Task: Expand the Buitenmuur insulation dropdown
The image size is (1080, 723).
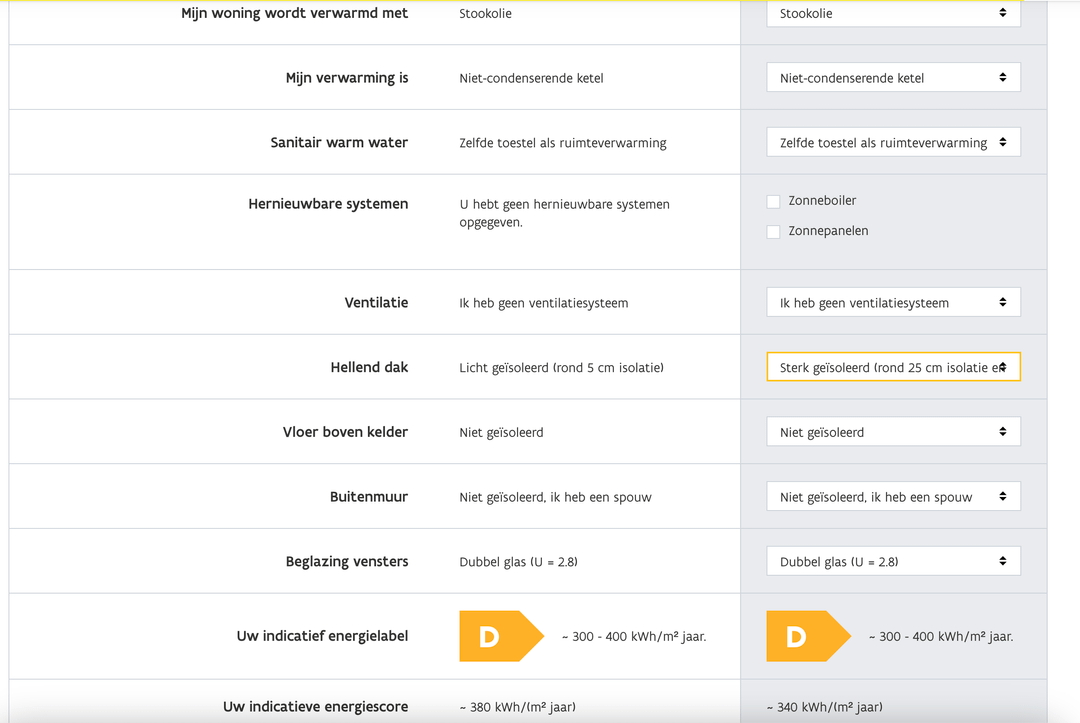Action: [893, 496]
